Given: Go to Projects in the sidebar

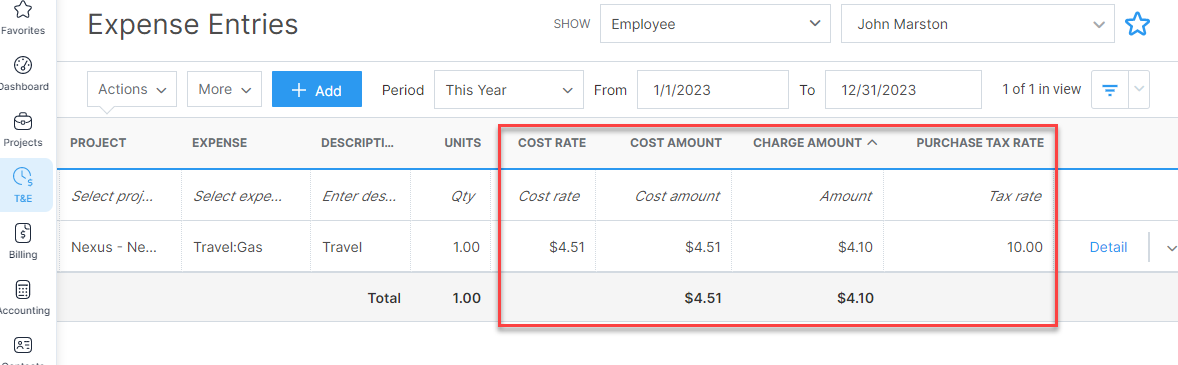Looking at the screenshot, I should click(x=23, y=130).
